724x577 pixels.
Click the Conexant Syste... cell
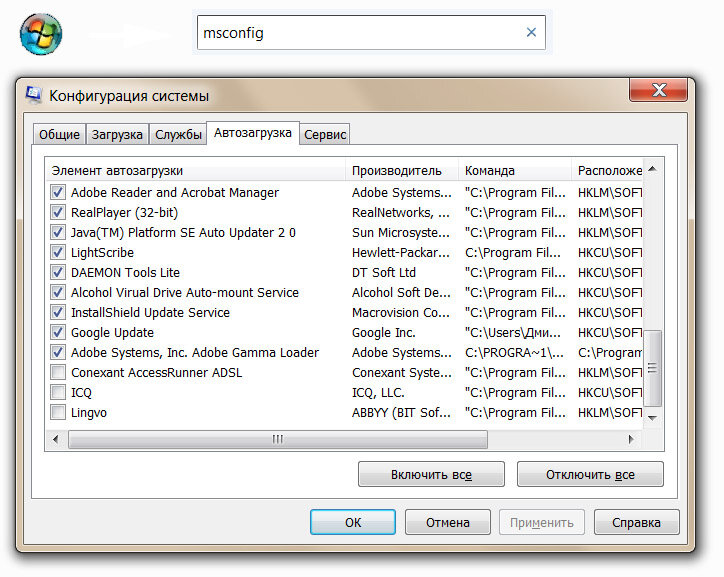tap(402, 373)
